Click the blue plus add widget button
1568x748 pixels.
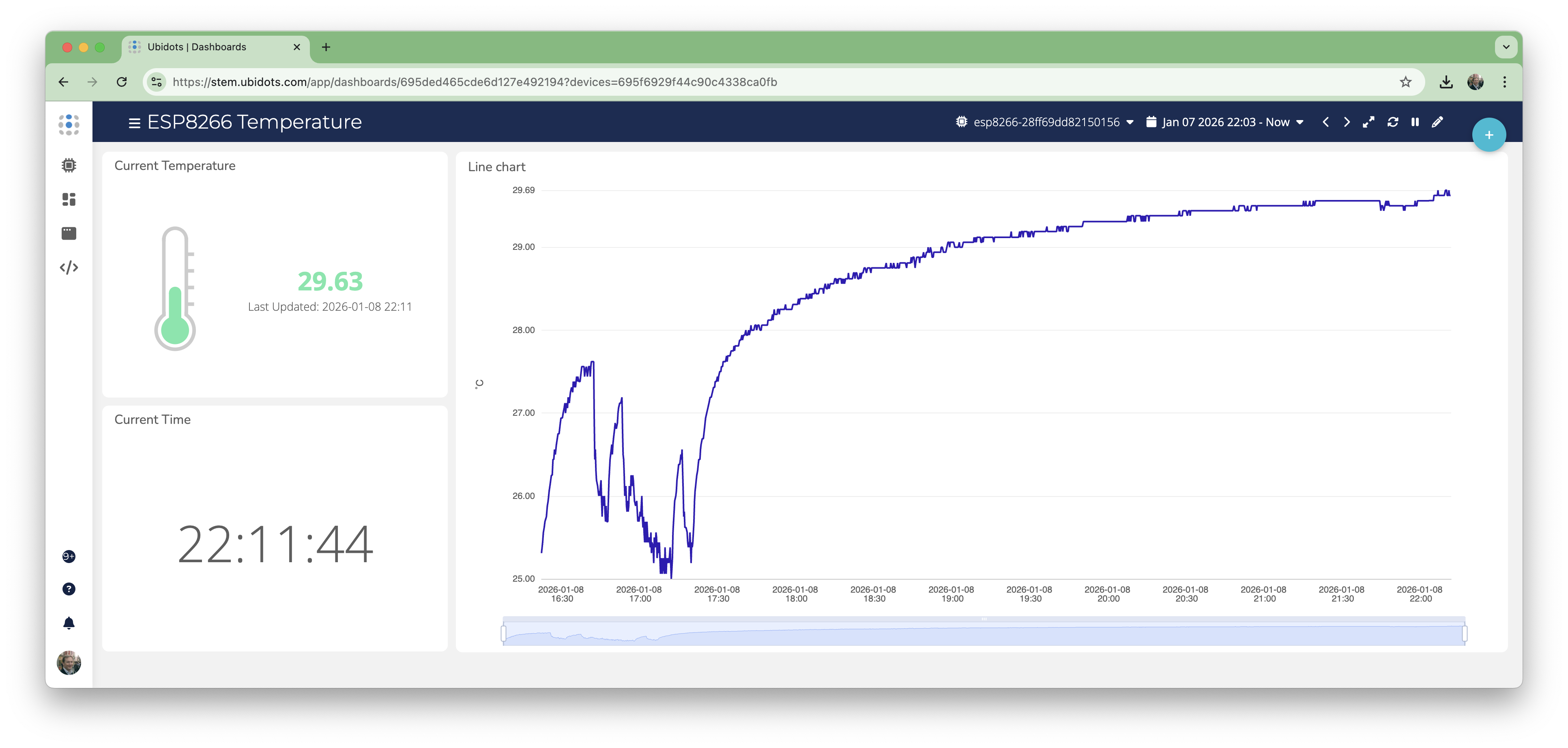coord(1489,135)
